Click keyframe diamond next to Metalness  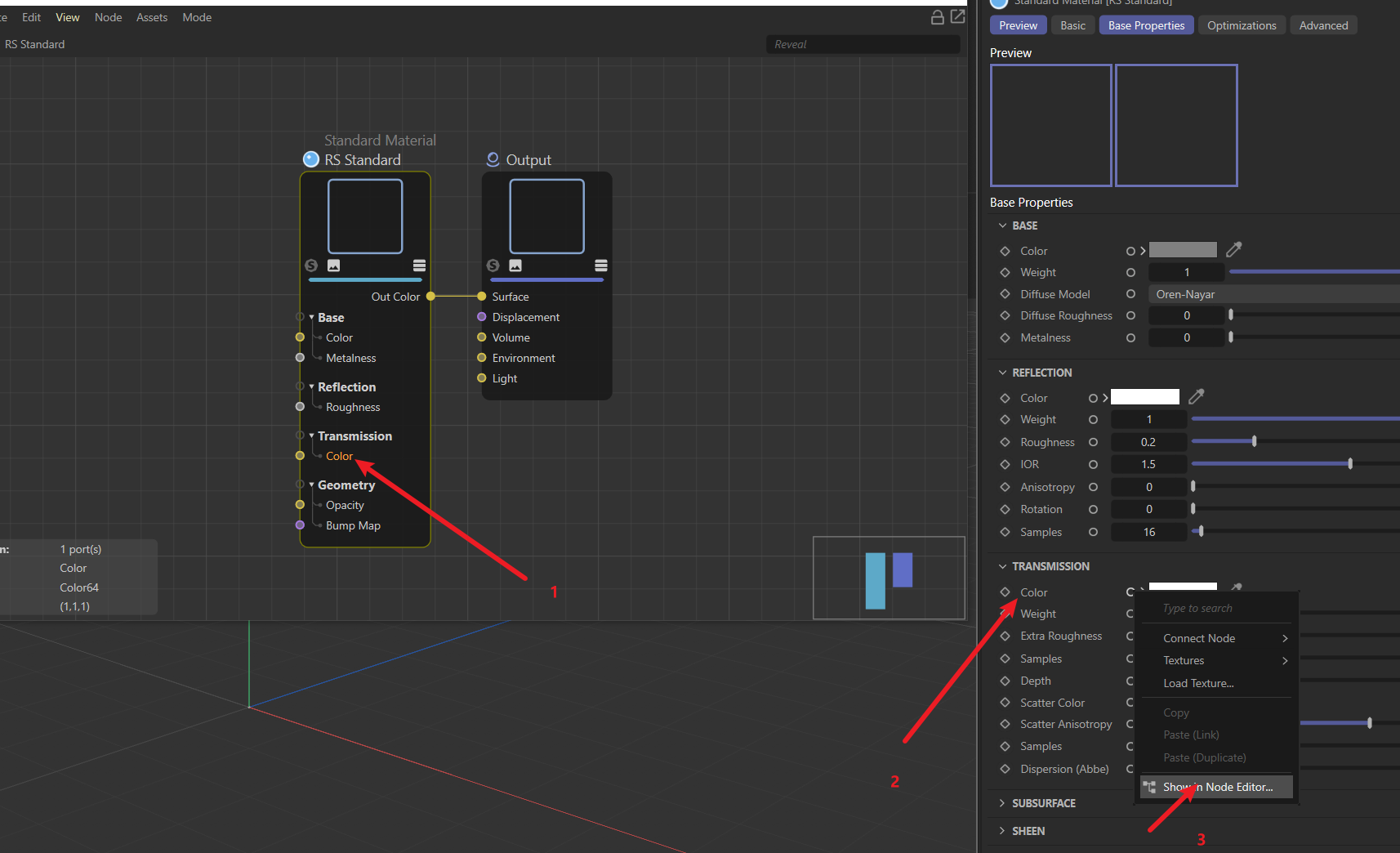1005,337
